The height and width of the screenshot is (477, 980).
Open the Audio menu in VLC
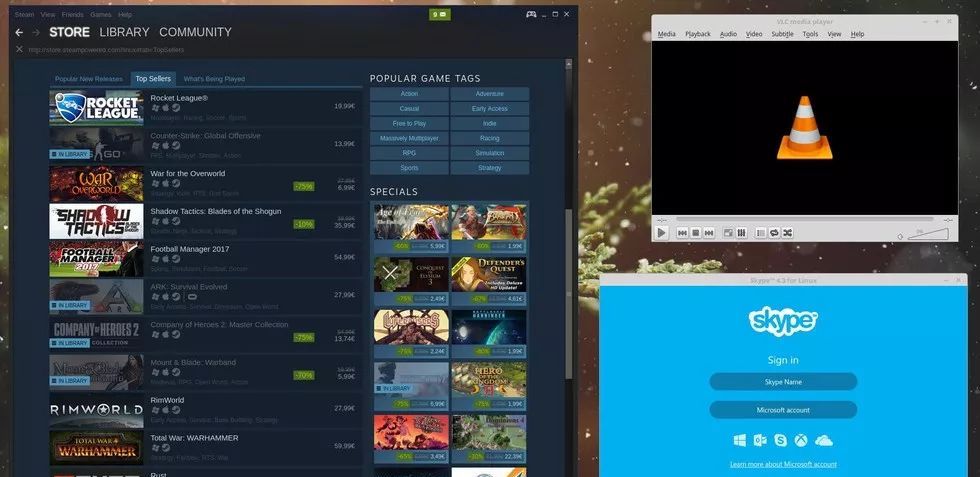click(728, 34)
